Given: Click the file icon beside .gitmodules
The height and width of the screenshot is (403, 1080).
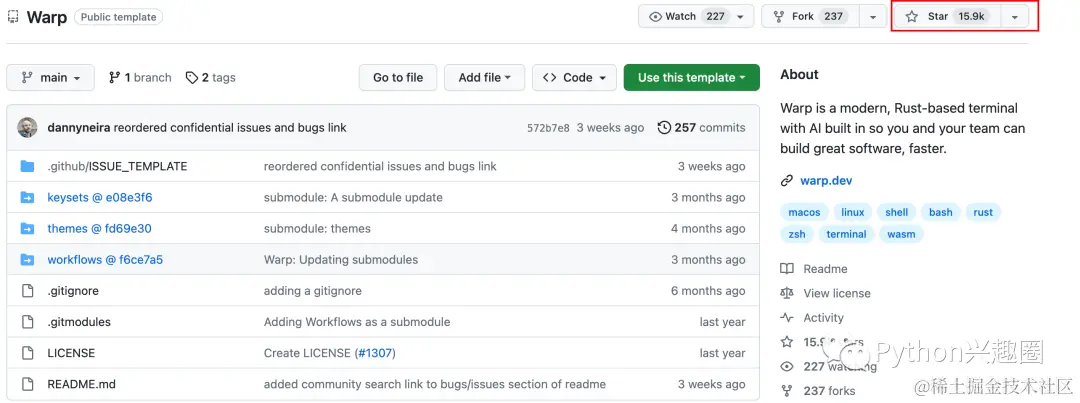Looking at the screenshot, I should (28, 322).
